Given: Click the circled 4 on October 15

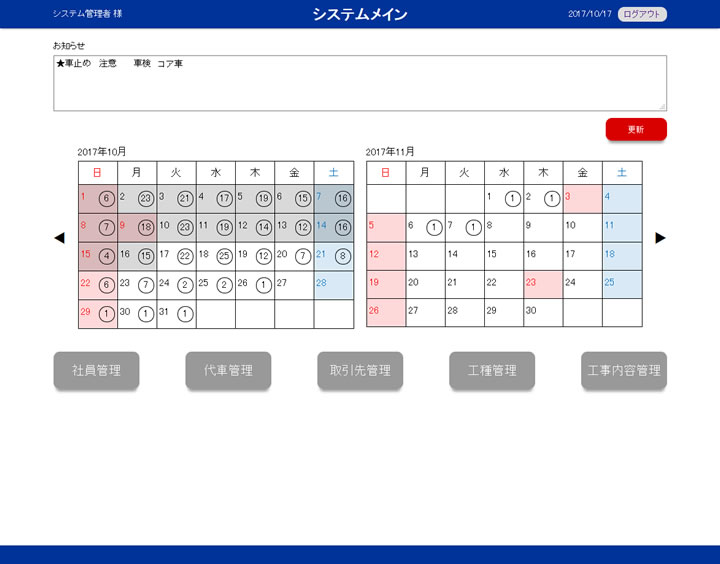Looking at the screenshot, I should coord(107,256).
